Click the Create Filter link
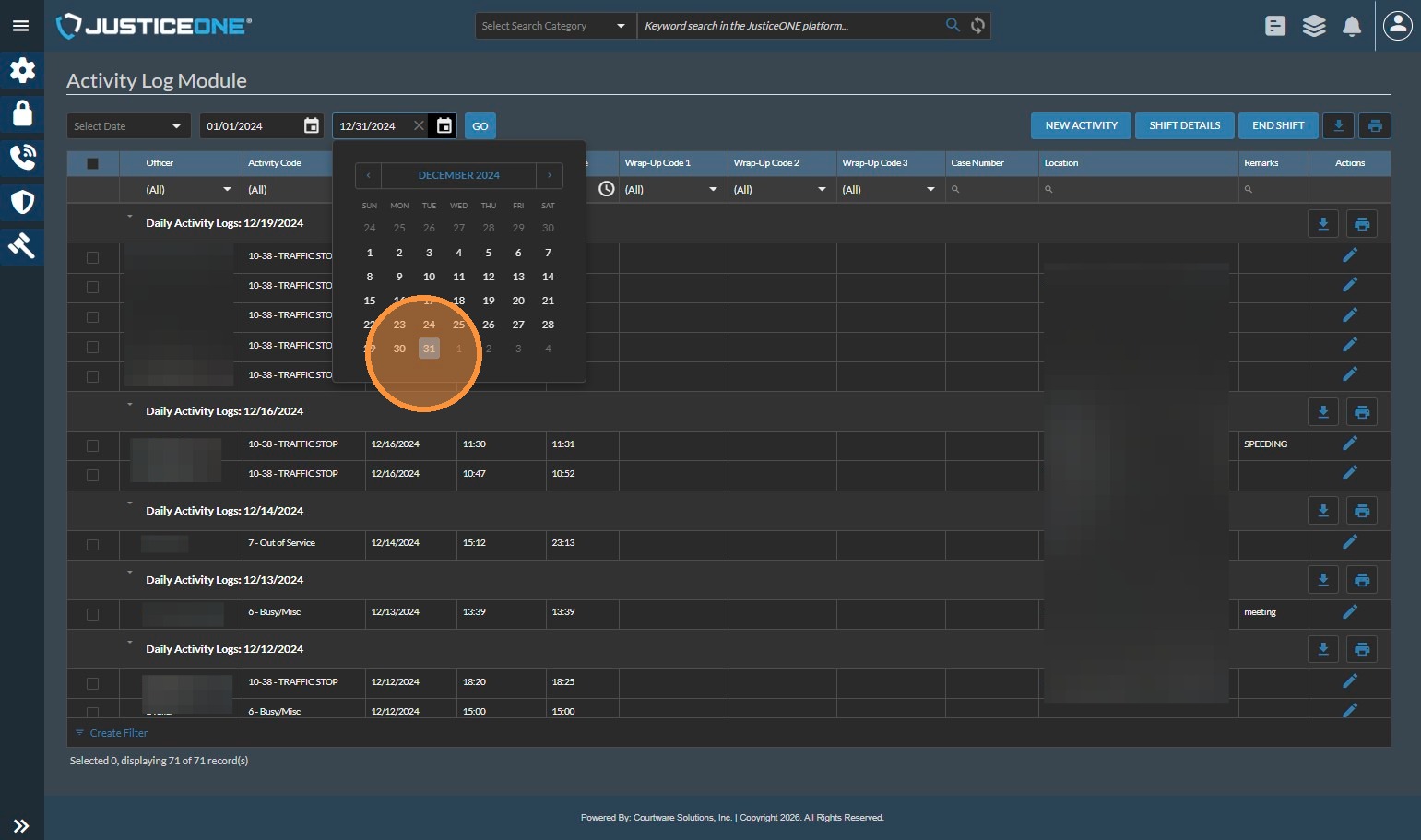Viewport: 1421px width, 840px height. 118,733
